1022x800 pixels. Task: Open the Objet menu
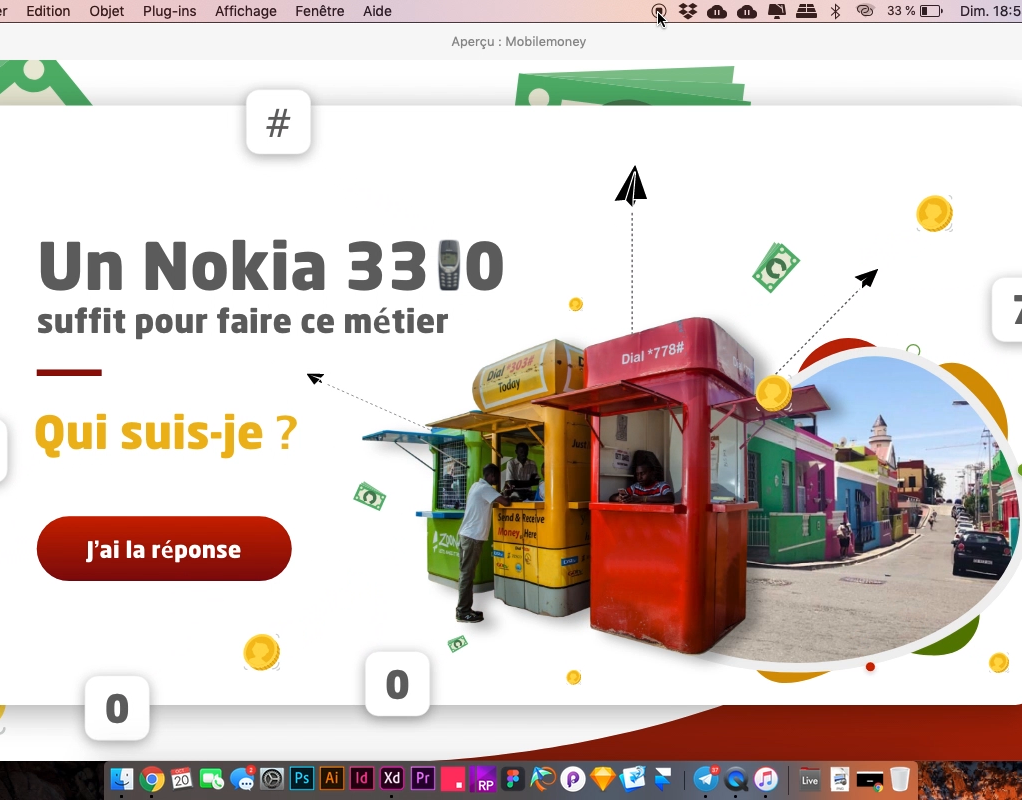coord(107,11)
